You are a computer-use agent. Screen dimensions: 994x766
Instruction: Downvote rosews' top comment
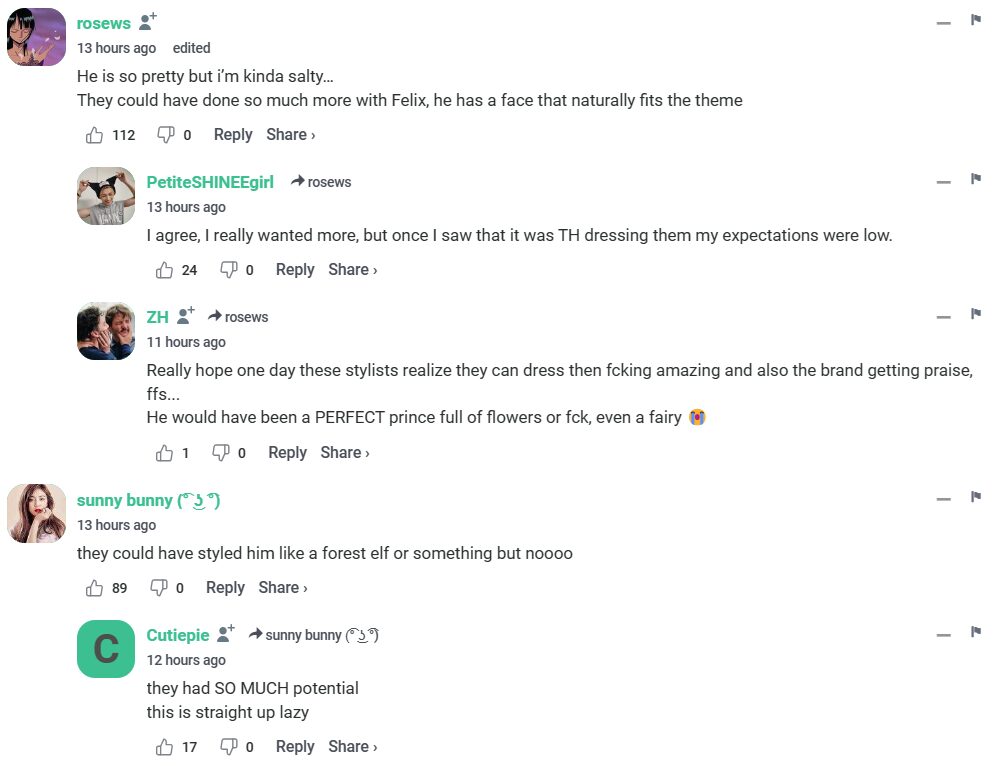[x=166, y=135]
